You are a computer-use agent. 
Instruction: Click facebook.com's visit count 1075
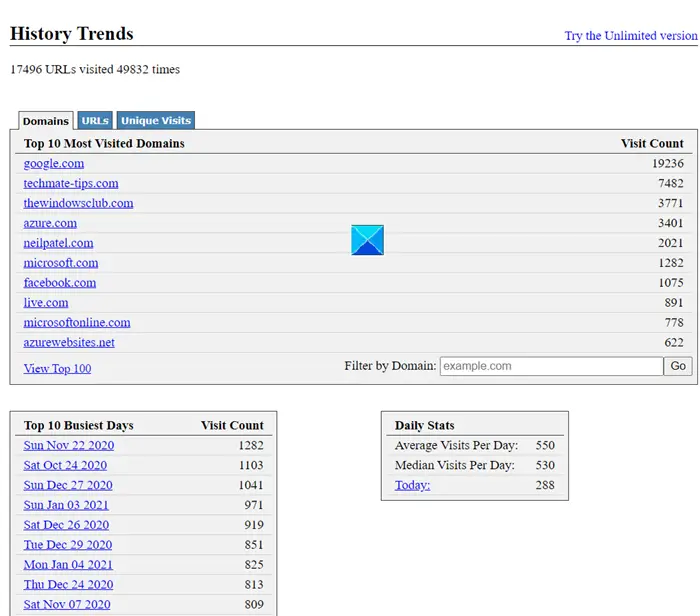[671, 283]
